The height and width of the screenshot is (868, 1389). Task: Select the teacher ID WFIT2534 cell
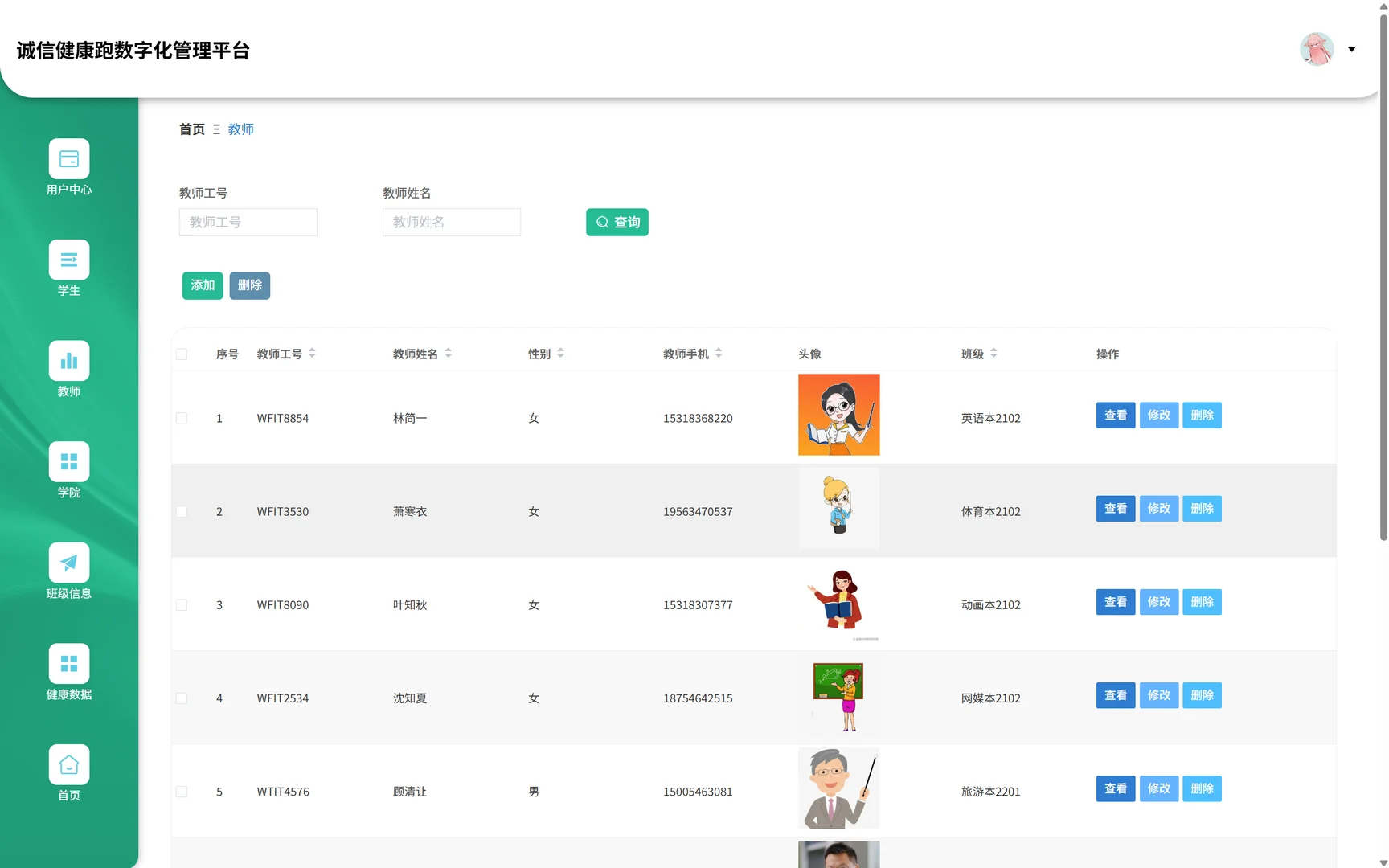283,698
